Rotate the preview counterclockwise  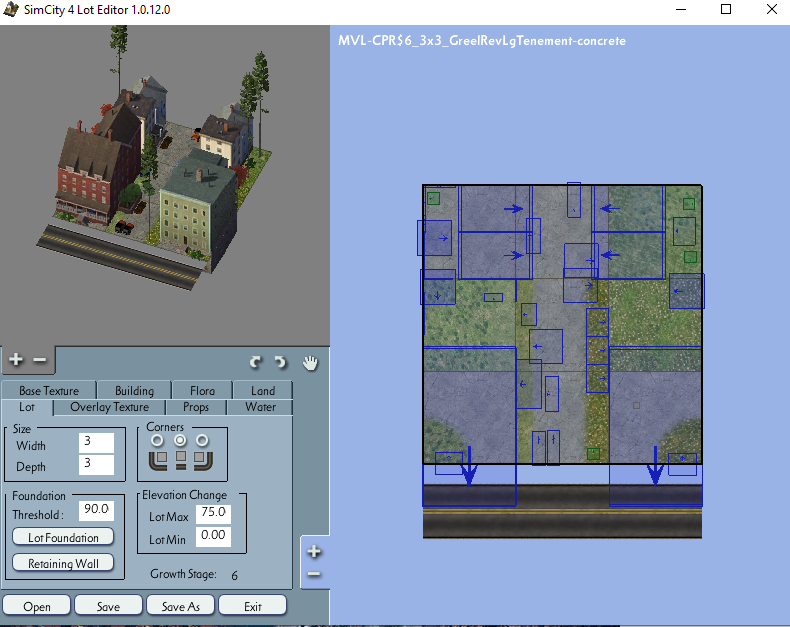(x=256, y=362)
